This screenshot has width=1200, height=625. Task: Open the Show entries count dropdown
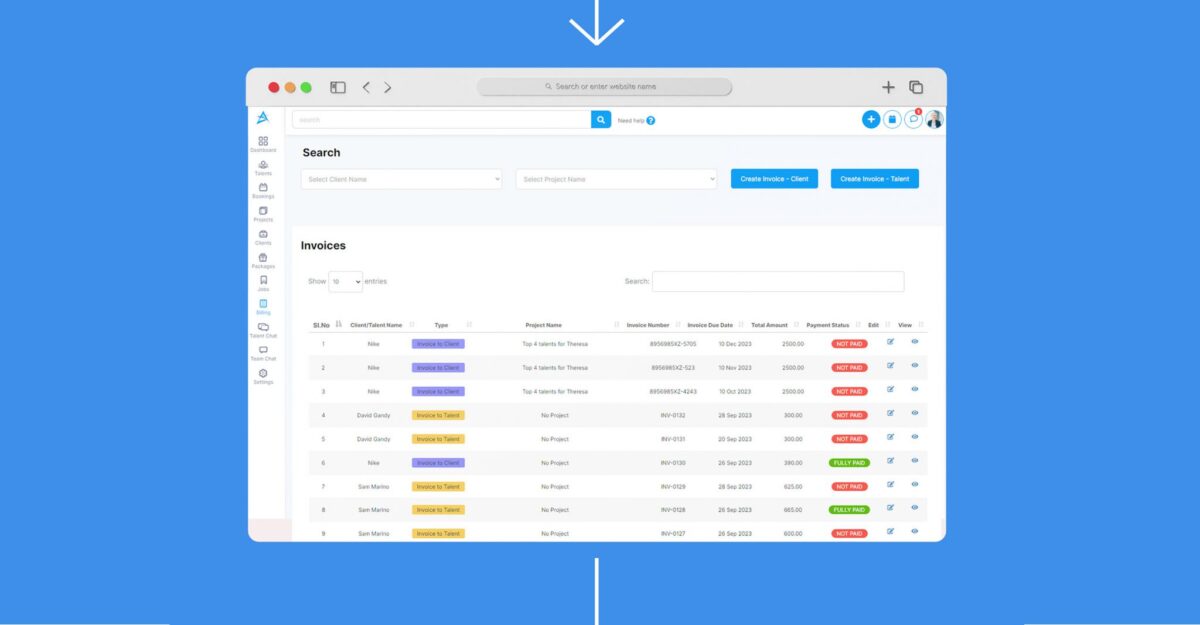345,282
